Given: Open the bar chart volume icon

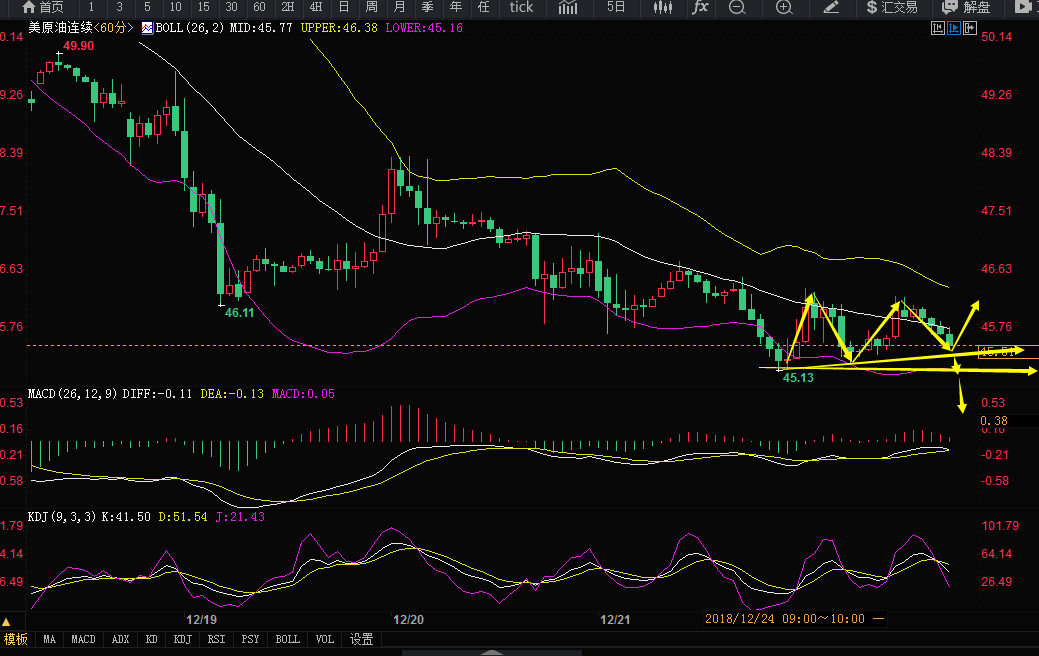Looking at the screenshot, I should point(568,7).
